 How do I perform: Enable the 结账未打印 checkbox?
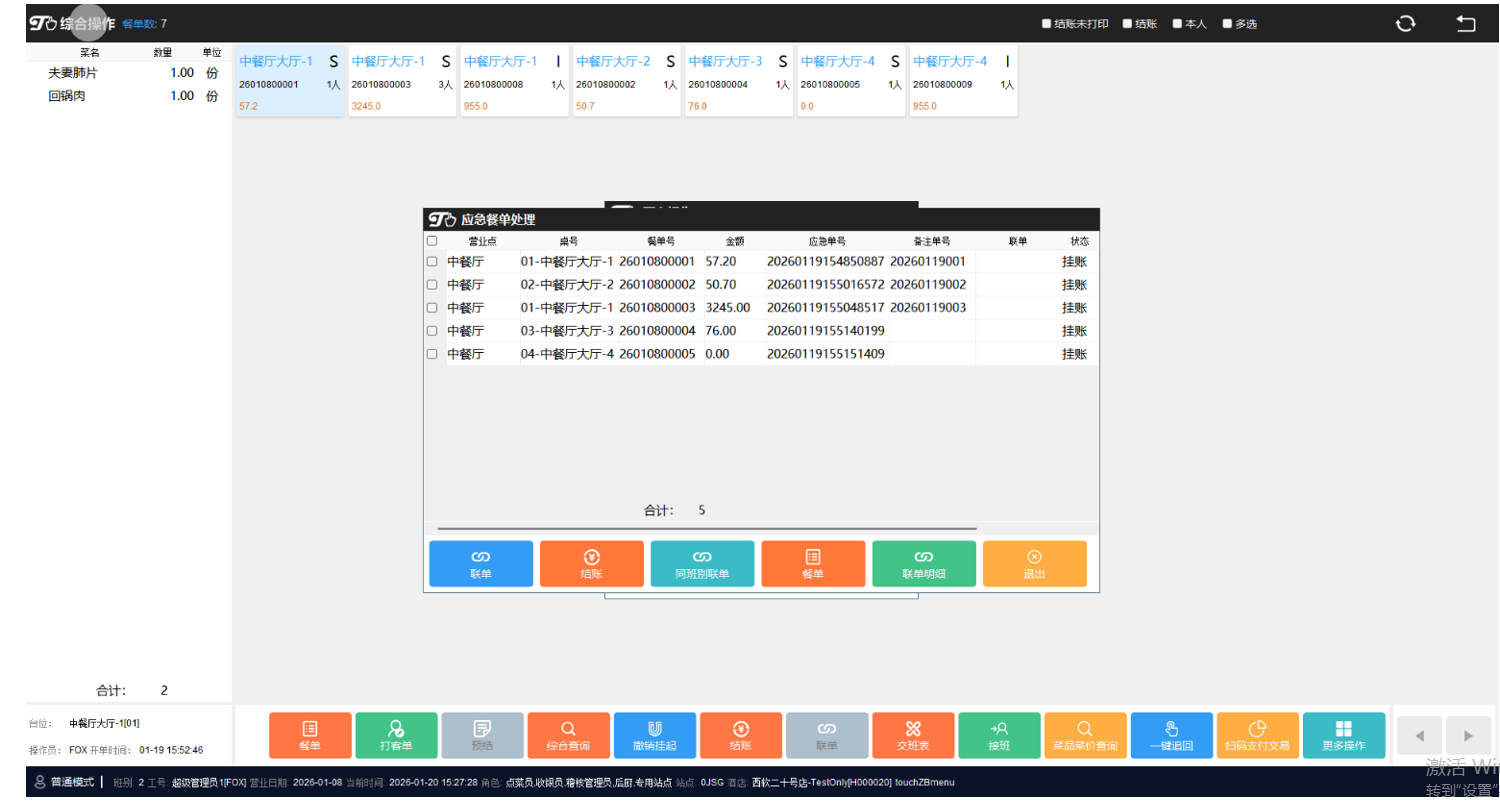tap(1046, 24)
